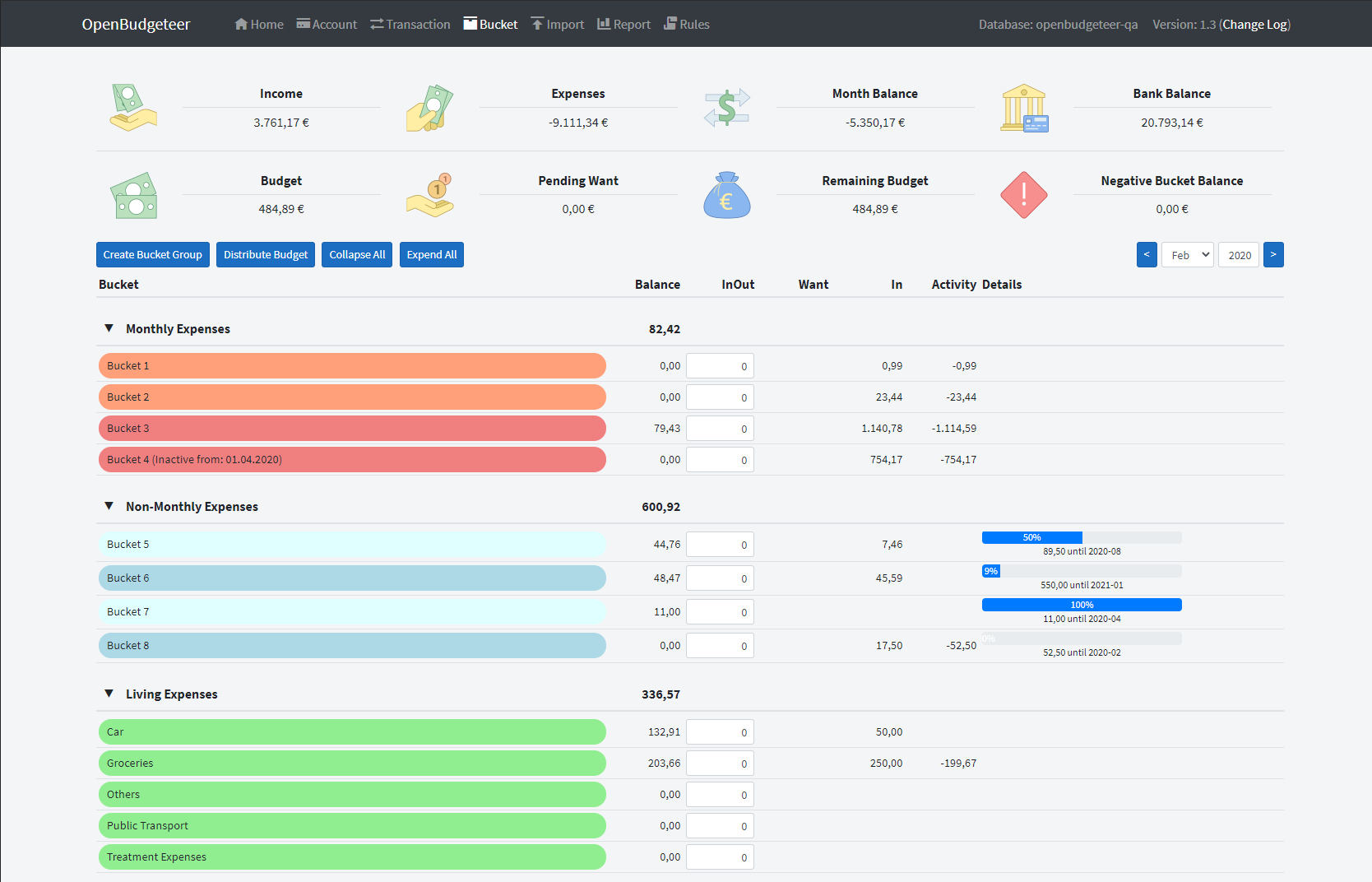Viewport: 1372px width, 882px height.
Task: Collapse the Monthly Expenses group
Action: [109, 328]
